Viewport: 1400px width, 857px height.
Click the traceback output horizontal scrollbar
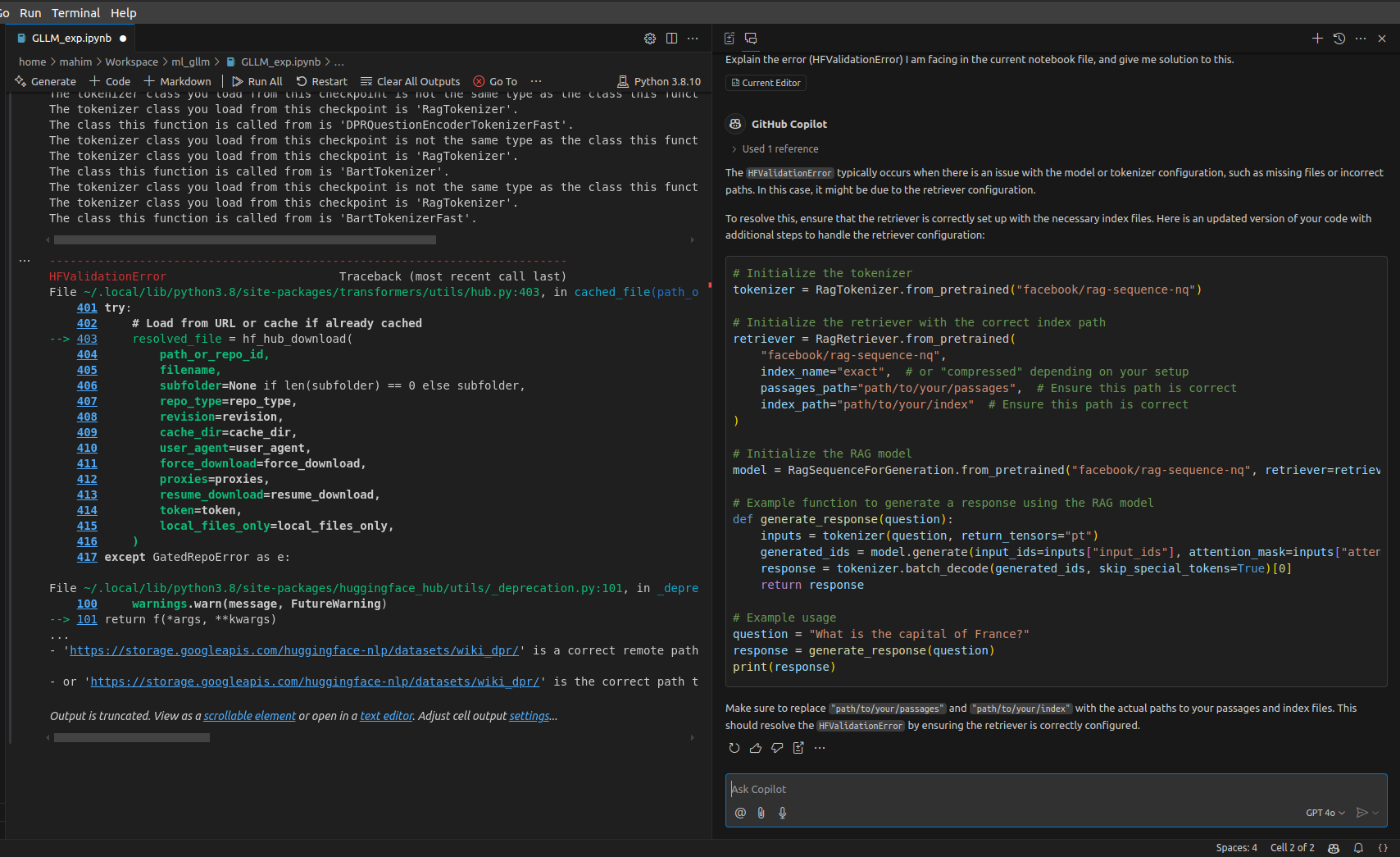coord(132,738)
